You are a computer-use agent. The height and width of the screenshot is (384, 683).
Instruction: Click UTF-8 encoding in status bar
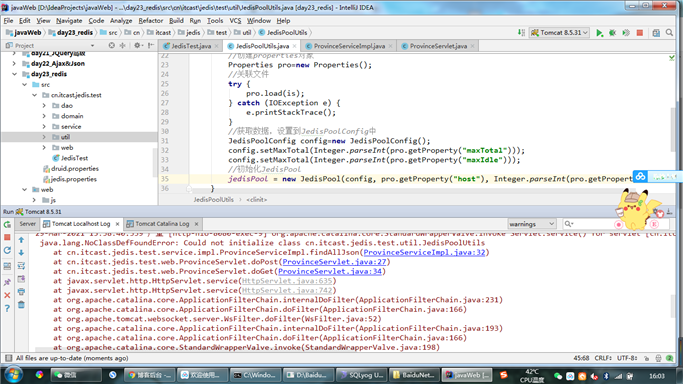(627, 358)
